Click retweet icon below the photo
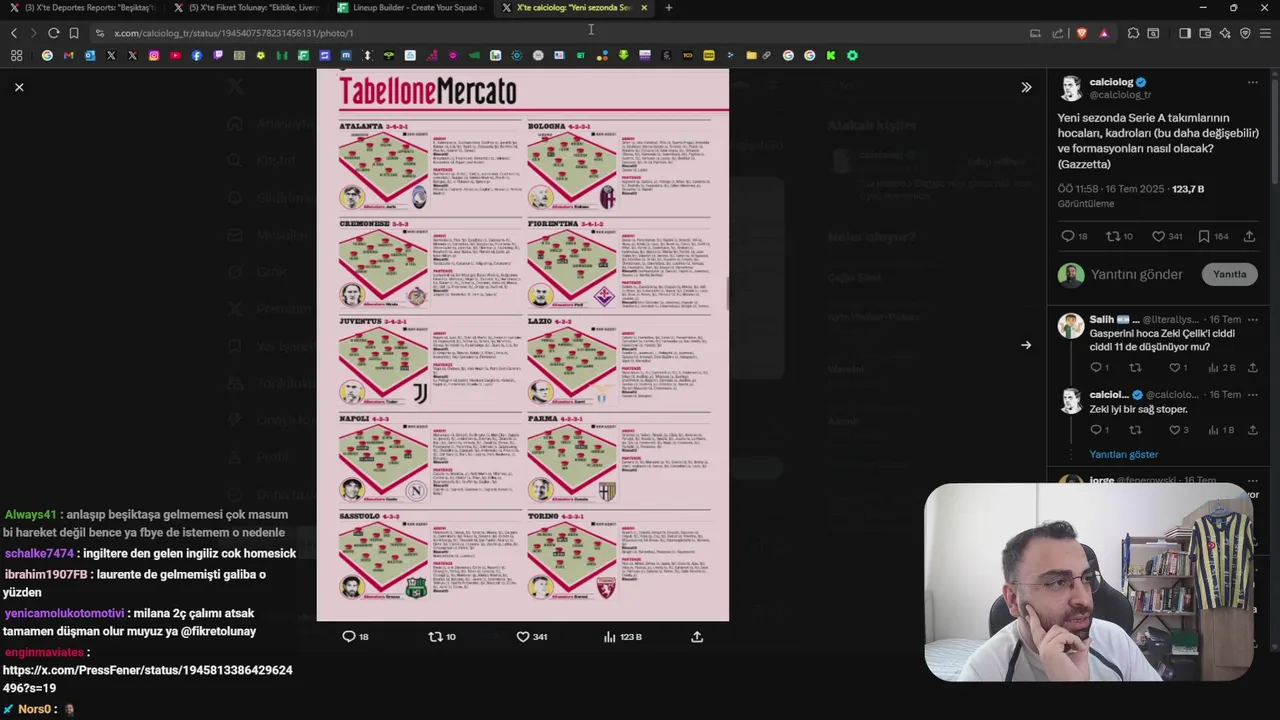This screenshot has width=1280, height=720. (x=435, y=636)
